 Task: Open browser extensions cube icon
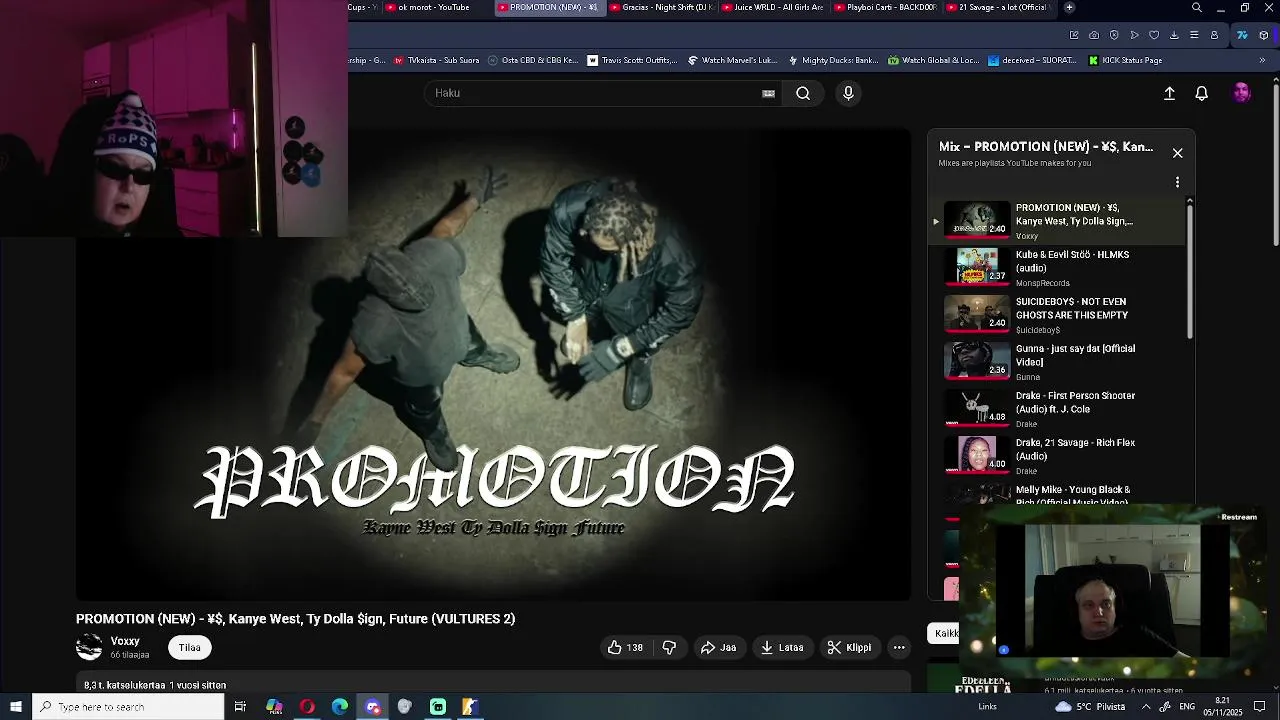pos(1263,35)
